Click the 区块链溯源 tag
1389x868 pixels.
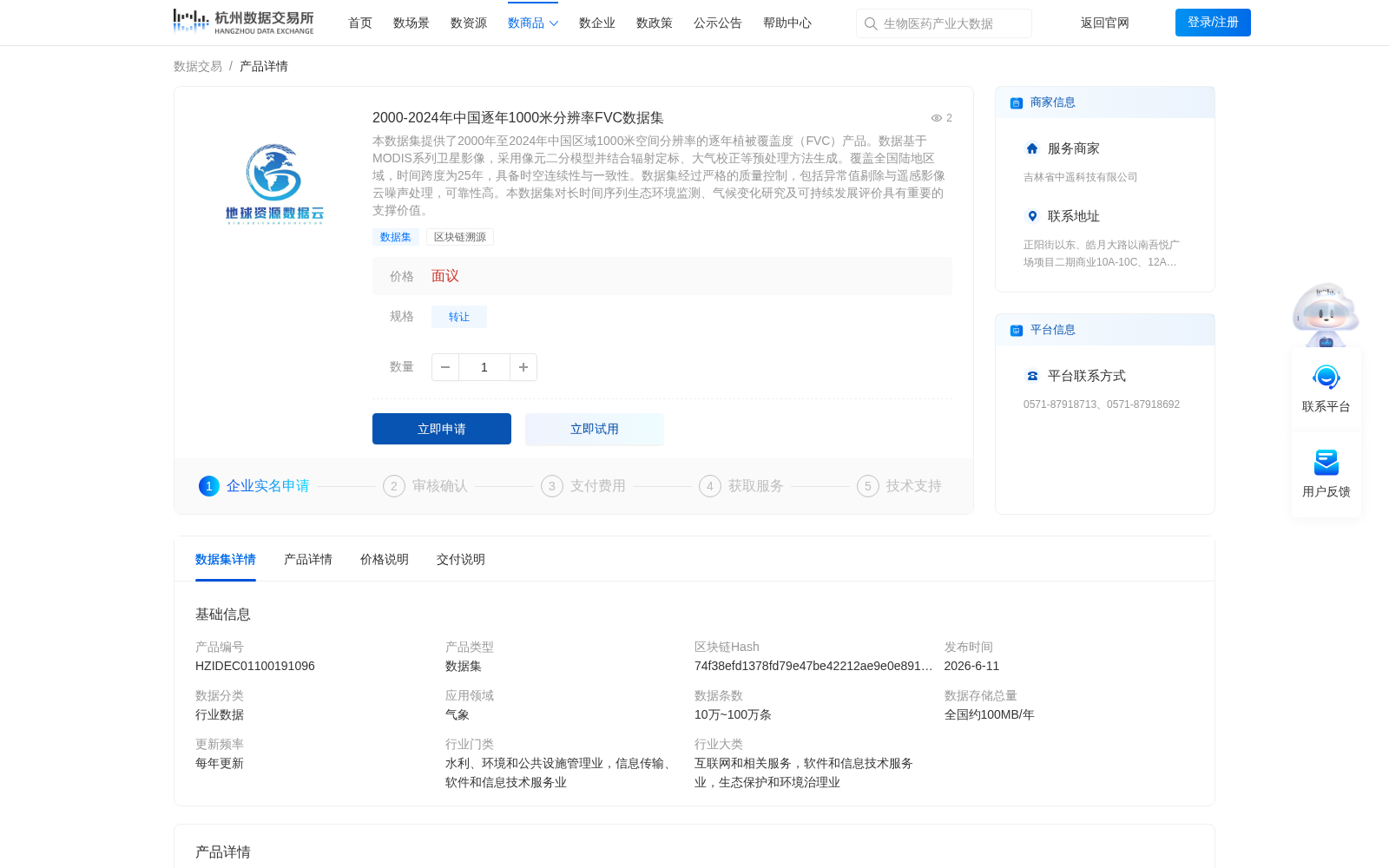tap(460, 237)
